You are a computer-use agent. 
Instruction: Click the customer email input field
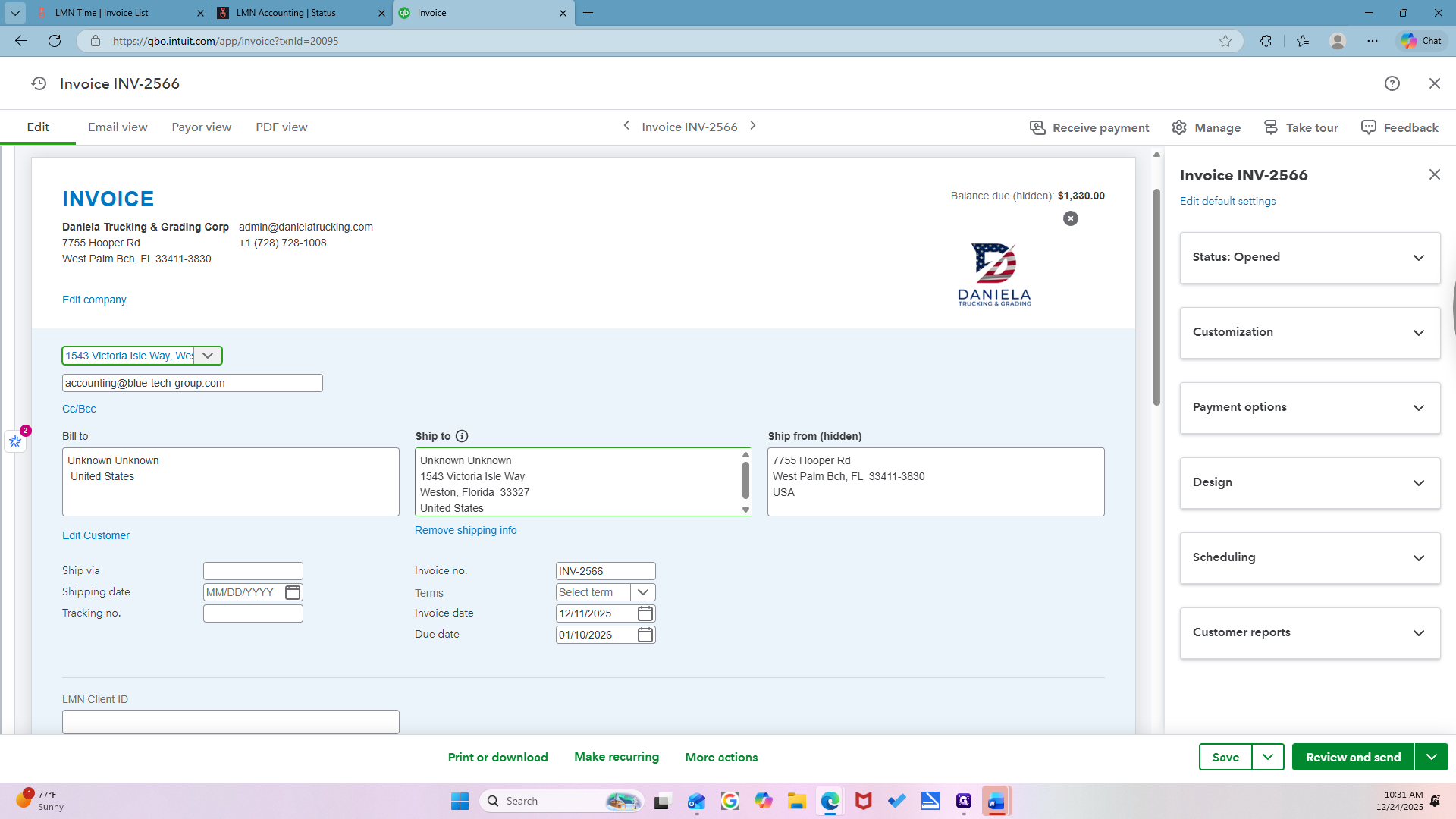pyautogui.click(x=193, y=383)
